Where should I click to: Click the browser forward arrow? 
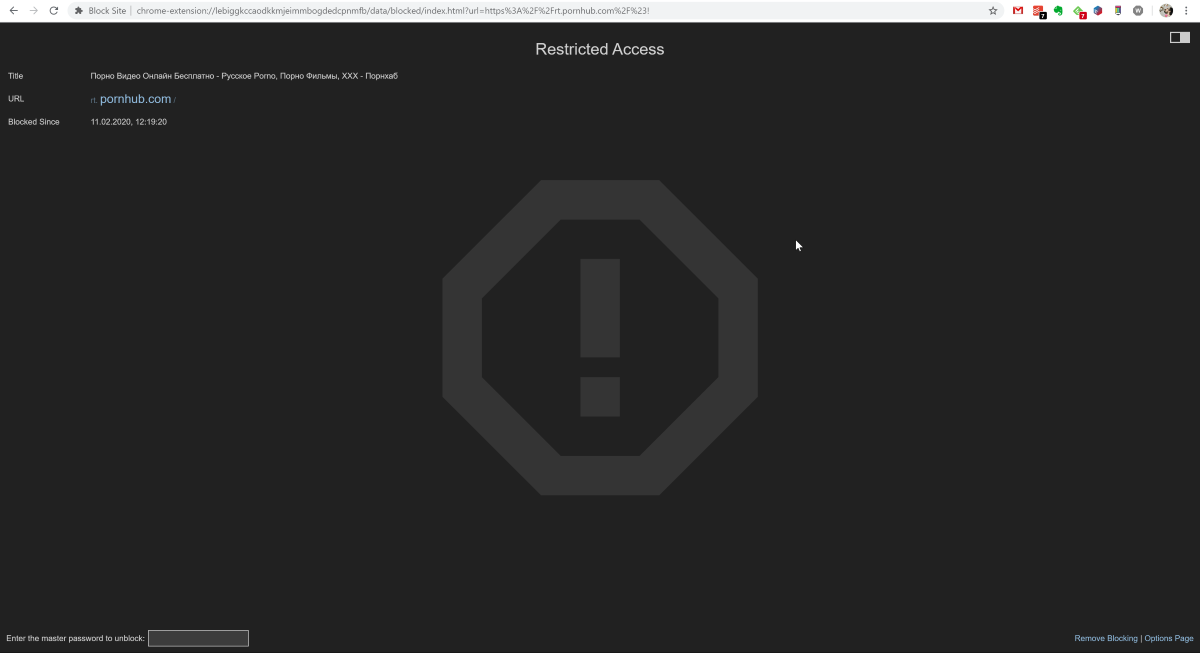coord(34,11)
